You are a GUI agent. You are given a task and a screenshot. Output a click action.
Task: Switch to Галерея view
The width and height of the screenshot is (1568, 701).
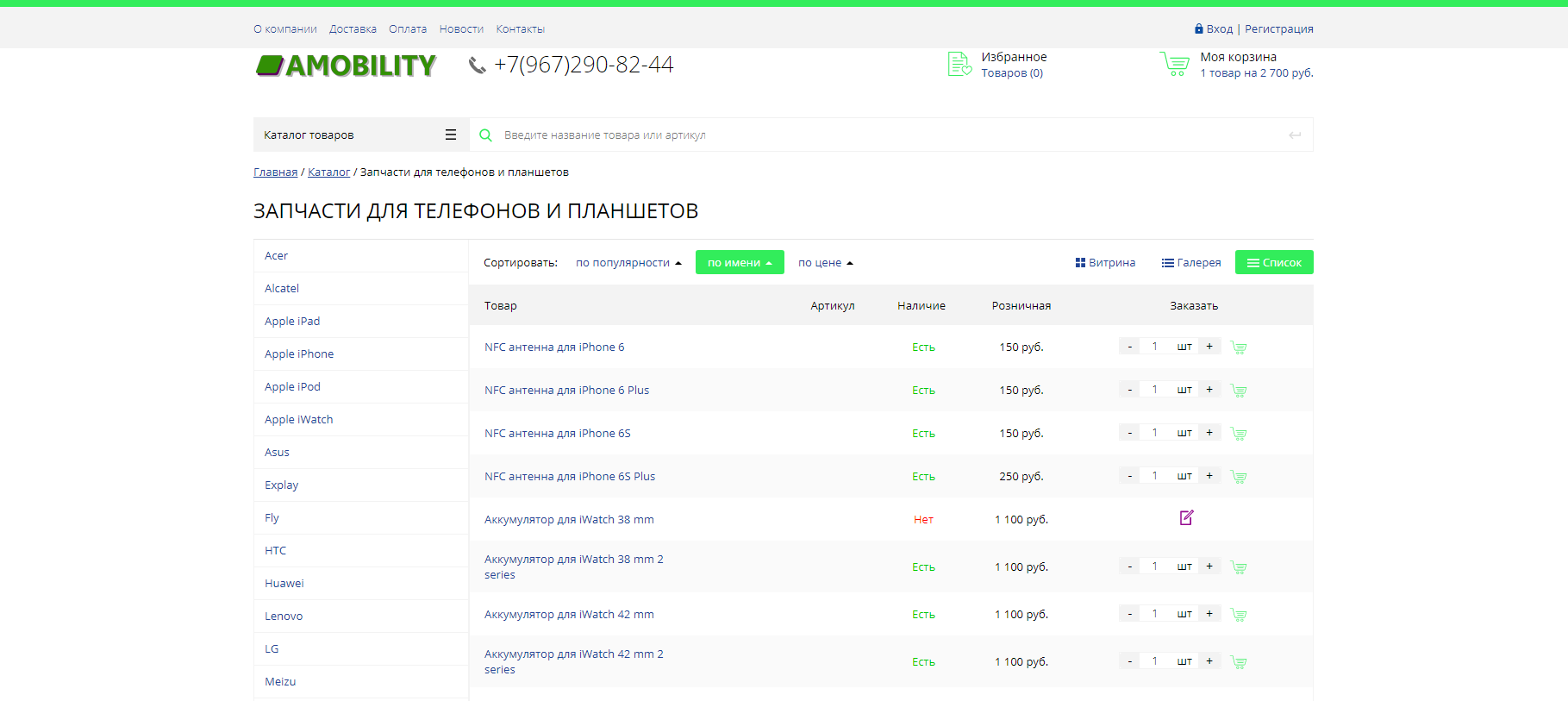(x=1191, y=263)
